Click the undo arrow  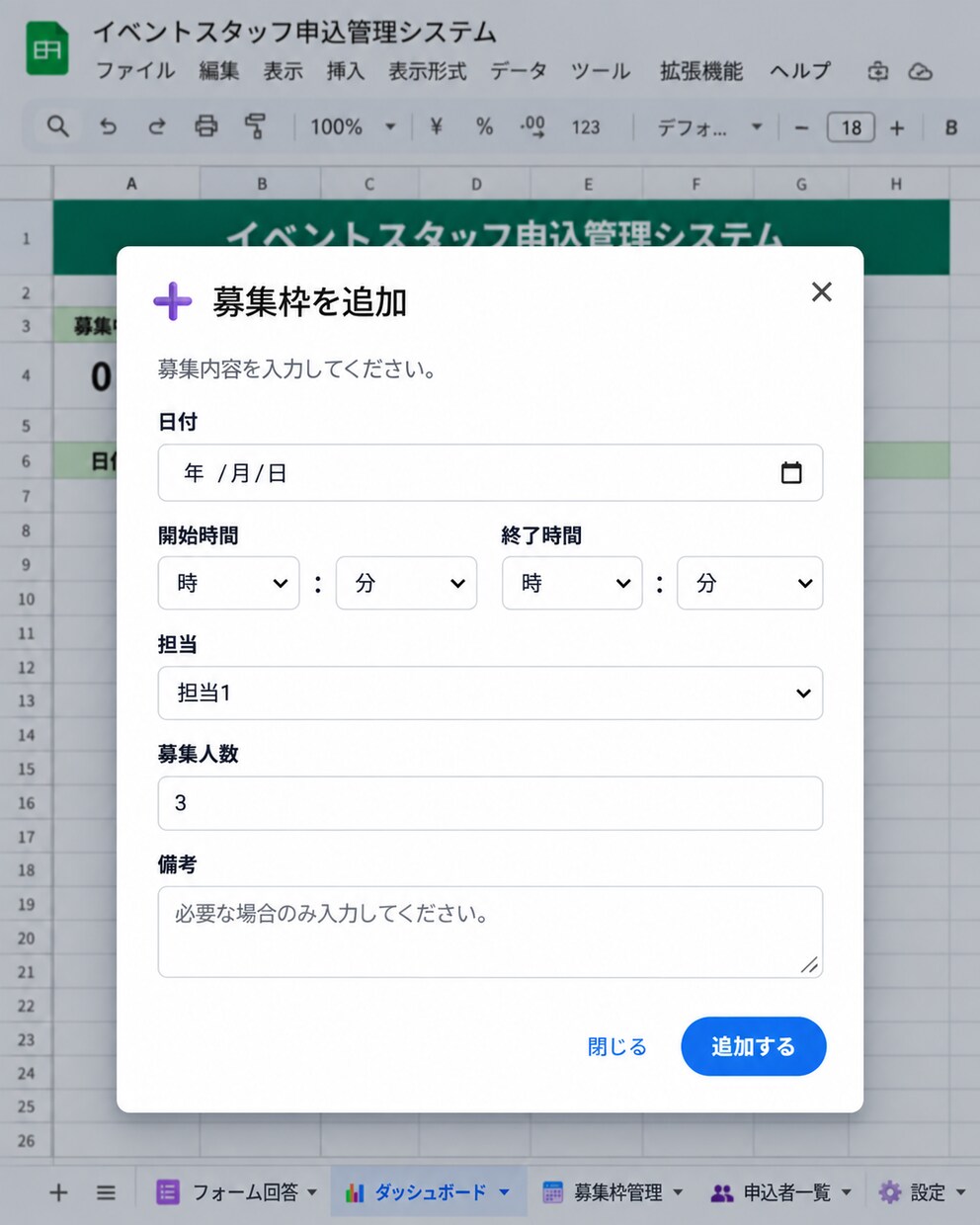[x=108, y=126]
